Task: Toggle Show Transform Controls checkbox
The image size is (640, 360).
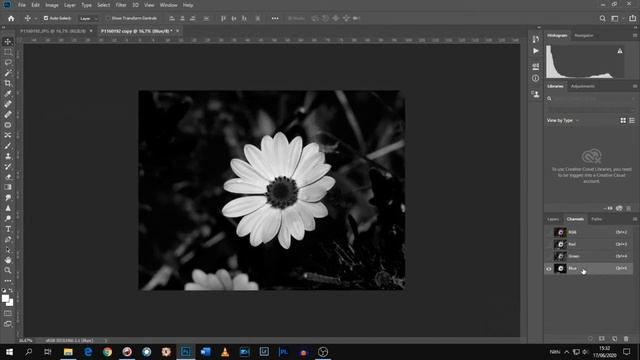Action: 108,18
